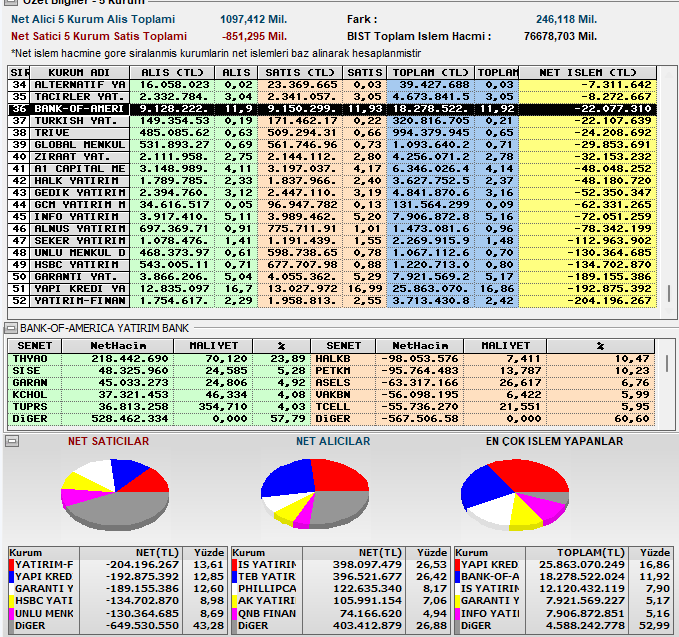The height and width of the screenshot is (637, 679).
Task: Collapse the Ozet Bilgiler section
Action: [10, 2]
